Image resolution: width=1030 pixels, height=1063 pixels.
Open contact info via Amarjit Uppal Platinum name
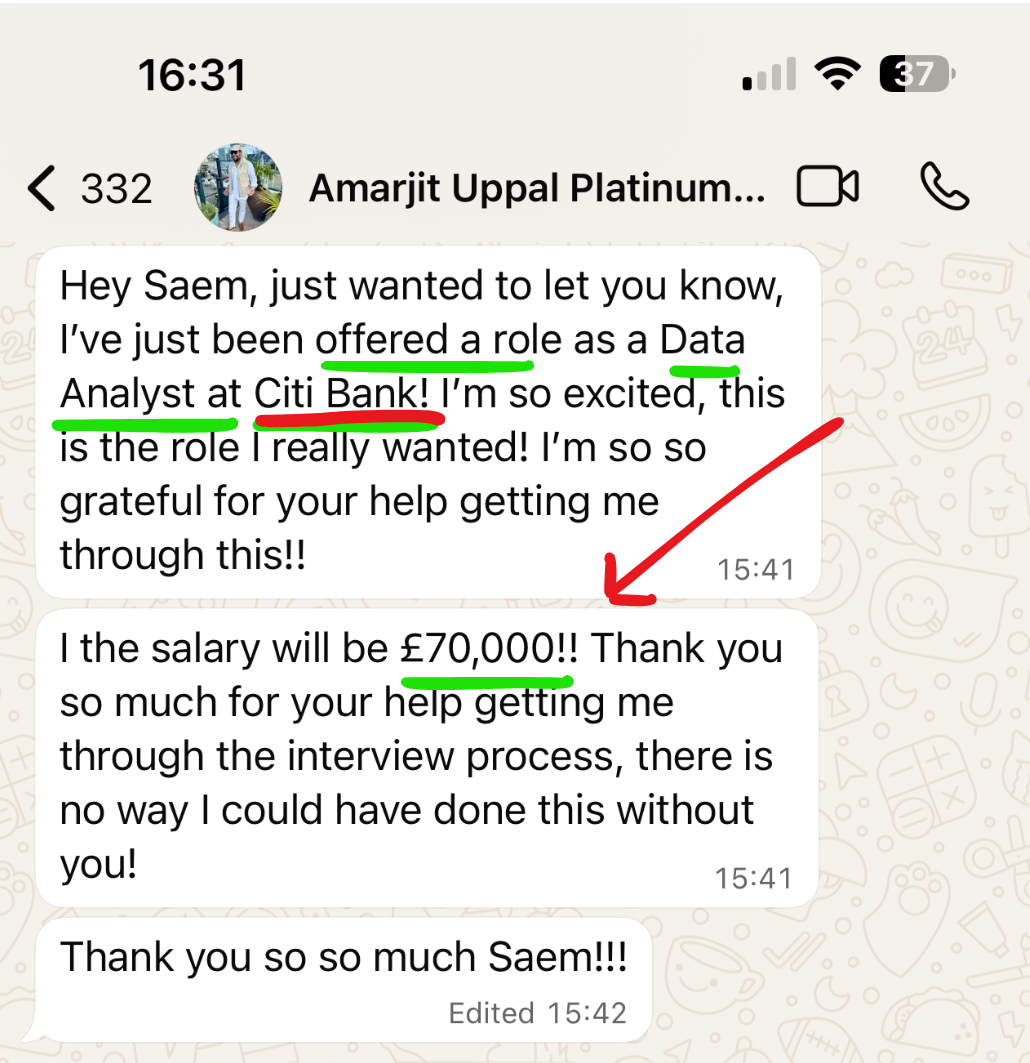point(537,187)
